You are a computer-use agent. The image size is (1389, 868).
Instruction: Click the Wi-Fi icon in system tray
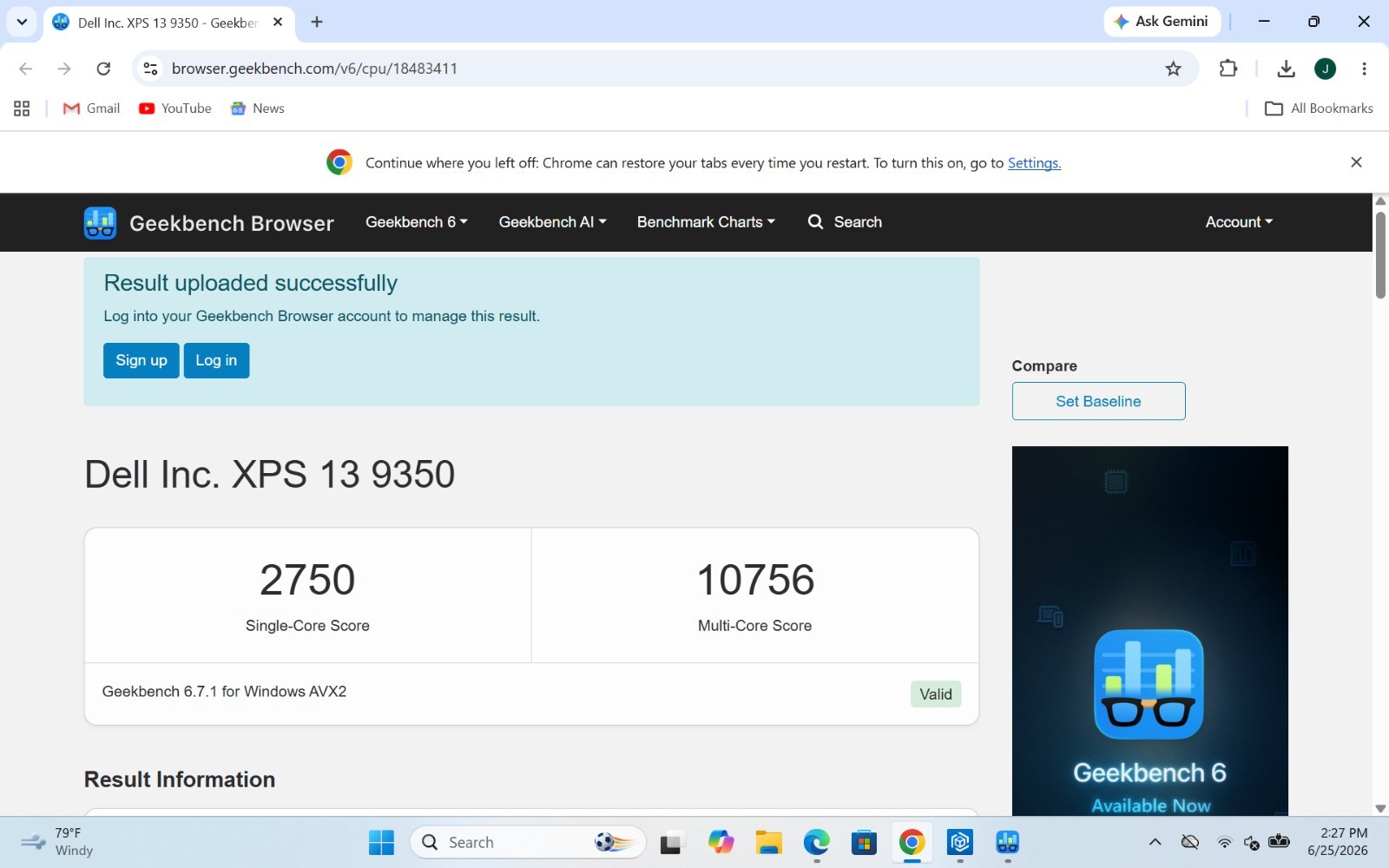pos(1224,842)
